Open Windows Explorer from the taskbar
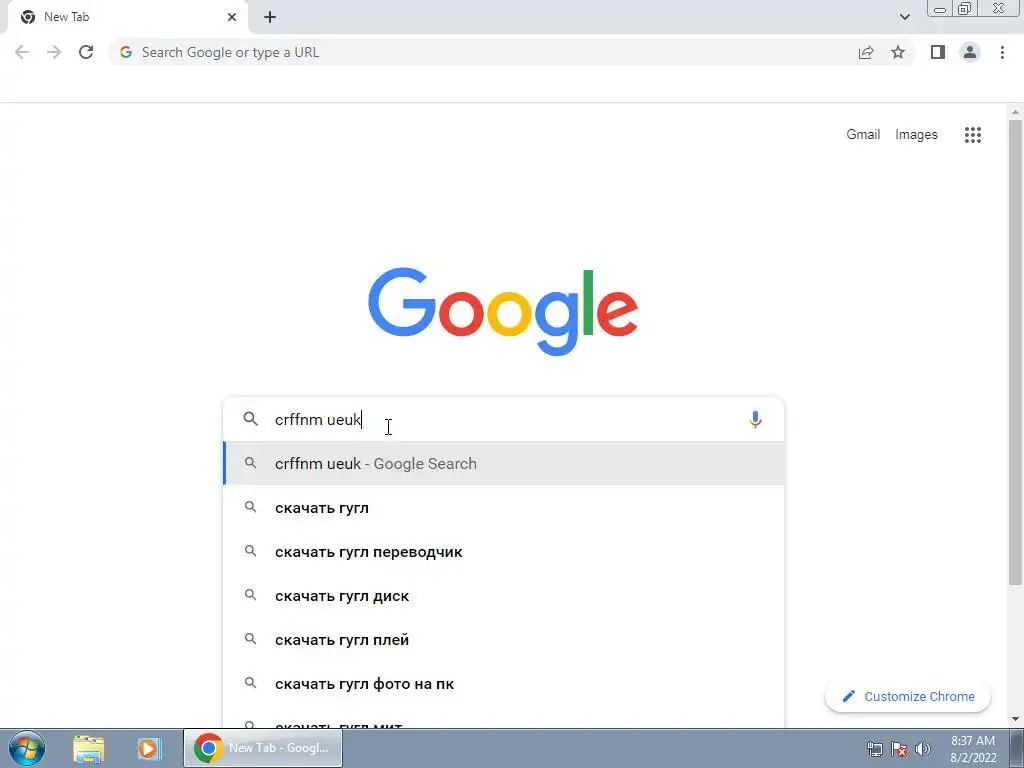Screen dimensions: 1024x768 (89, 748)
